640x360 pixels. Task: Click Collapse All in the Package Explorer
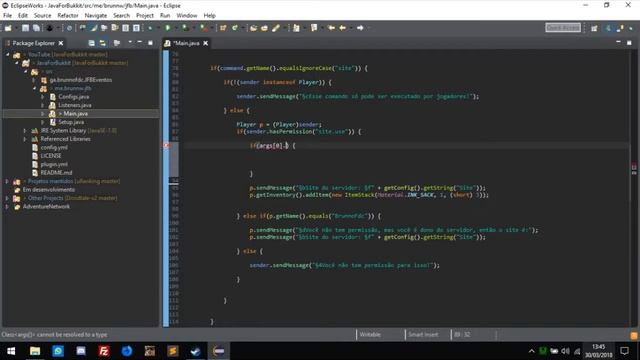91,43
